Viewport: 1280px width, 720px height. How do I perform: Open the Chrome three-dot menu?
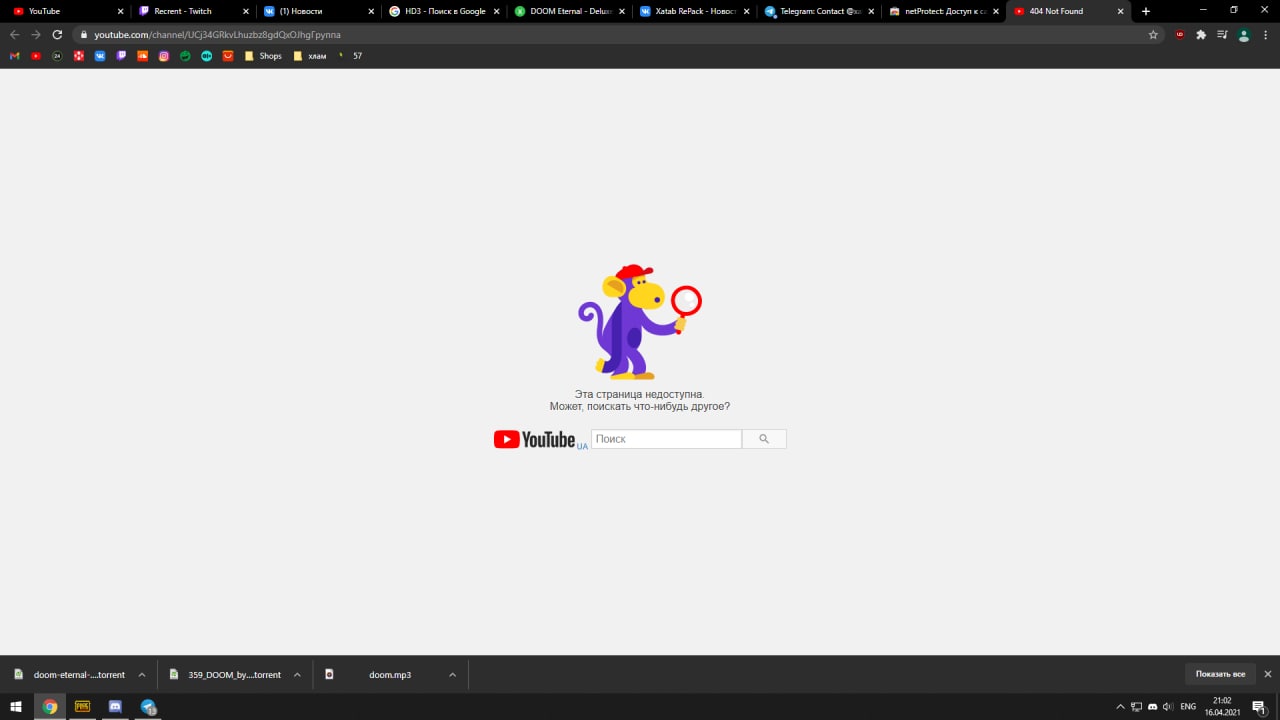click(x=1266, y=34)
